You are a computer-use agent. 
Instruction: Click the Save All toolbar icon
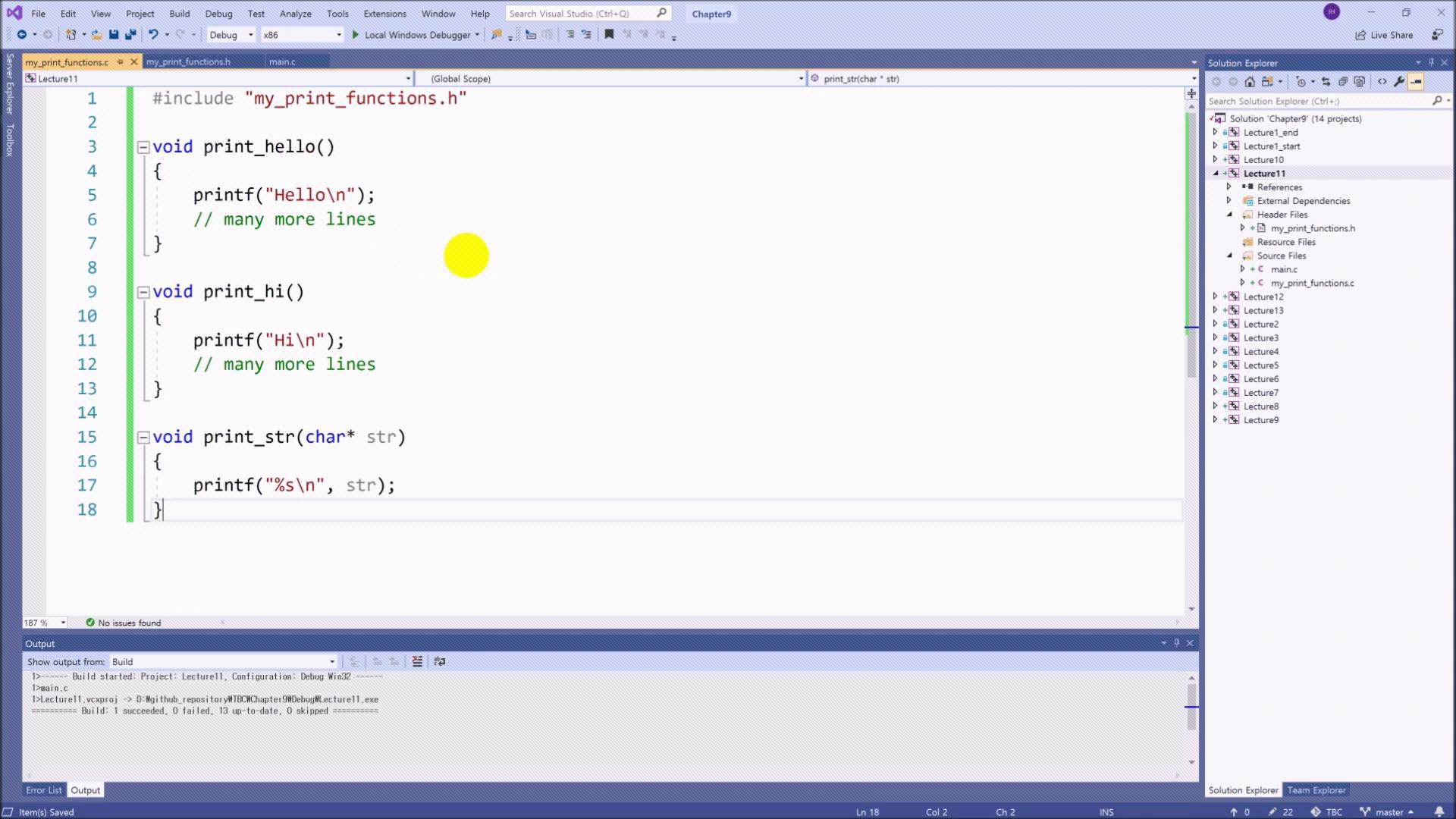130,35
